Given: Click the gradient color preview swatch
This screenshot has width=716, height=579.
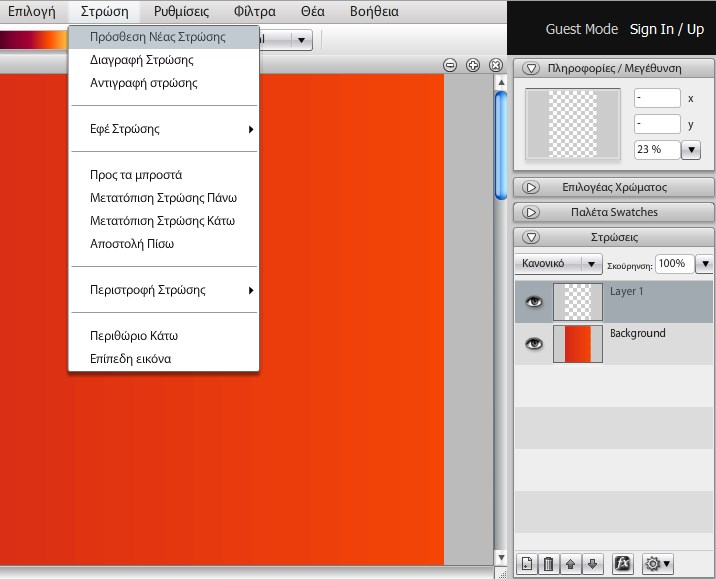Looking at the screenshot, I should [33, 40].
